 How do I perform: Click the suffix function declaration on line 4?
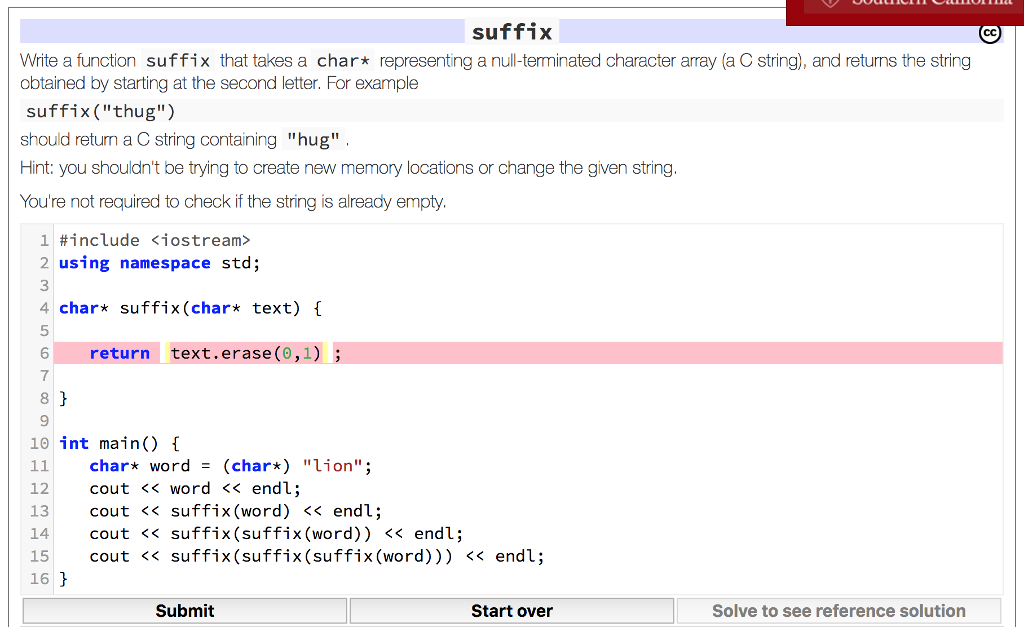tap(188, 307)
